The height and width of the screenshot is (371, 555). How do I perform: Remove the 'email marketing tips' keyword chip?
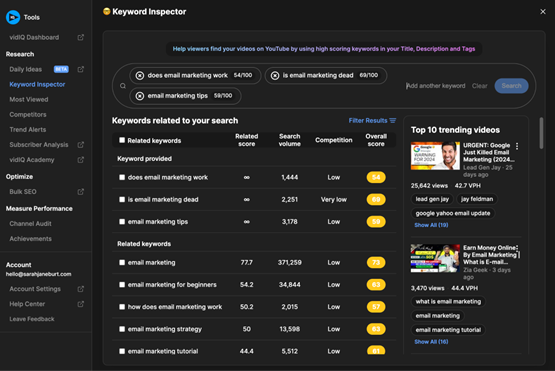point(140,96)
